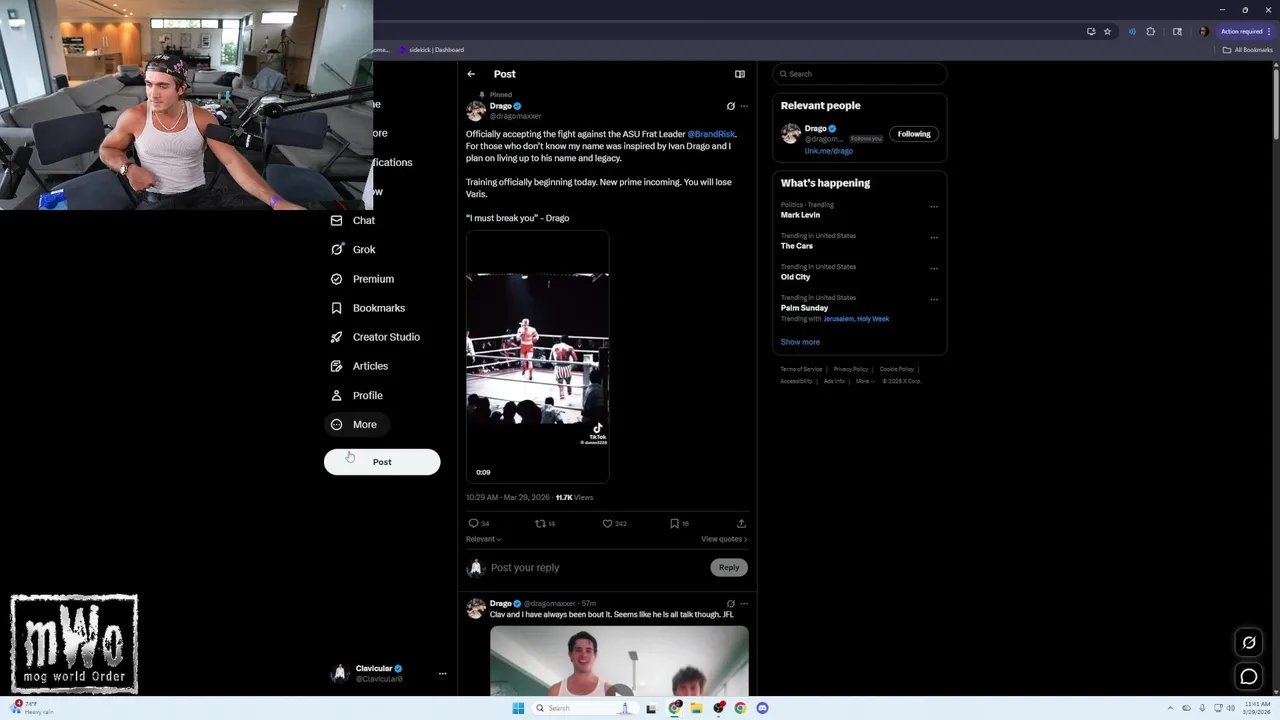Screen dimensions: 1280x720
Task: Click the 11.7K Views count
Action: point(574,497)
